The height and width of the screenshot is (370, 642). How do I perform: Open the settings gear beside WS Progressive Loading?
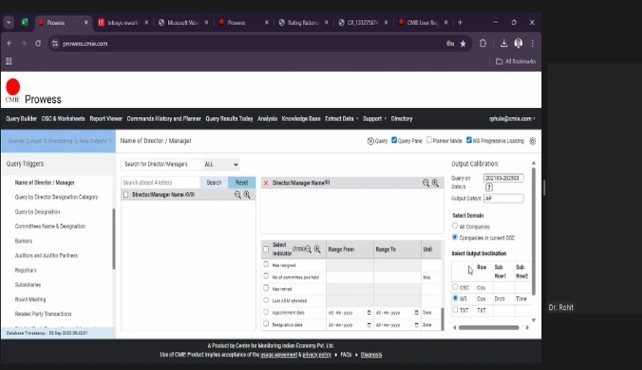pos(533,141)
